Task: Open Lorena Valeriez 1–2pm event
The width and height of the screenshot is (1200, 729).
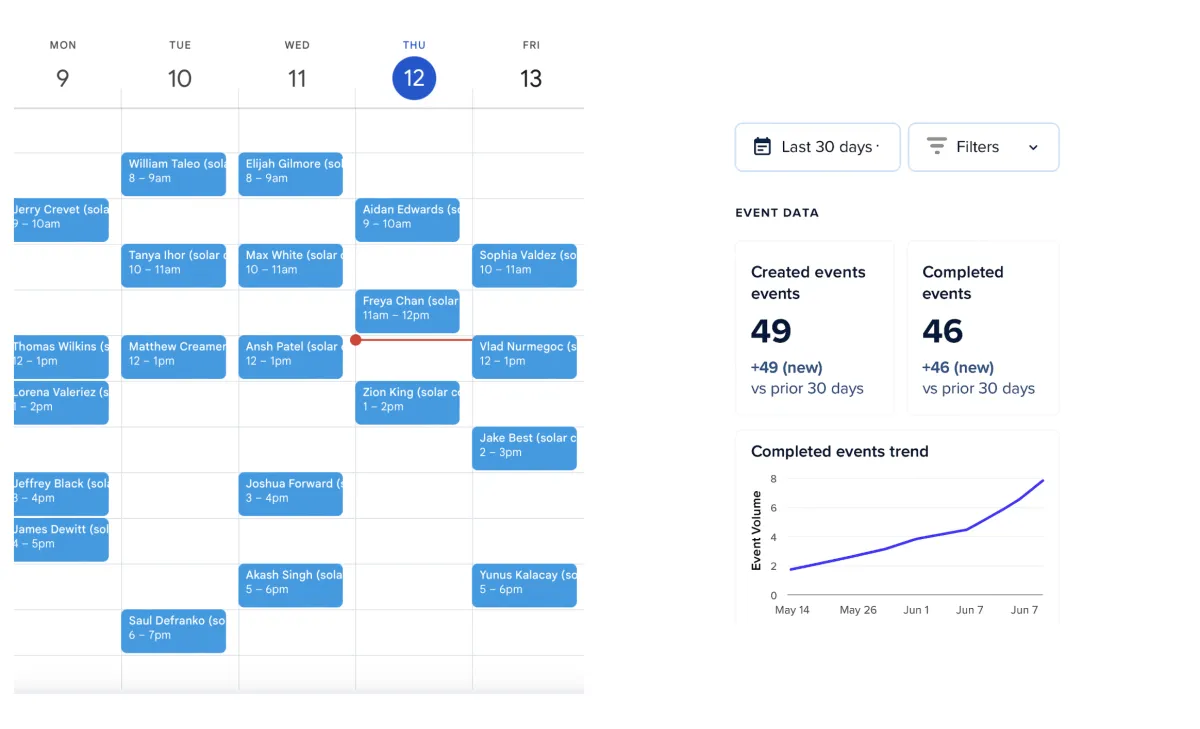Action: [x=61, y=403]
